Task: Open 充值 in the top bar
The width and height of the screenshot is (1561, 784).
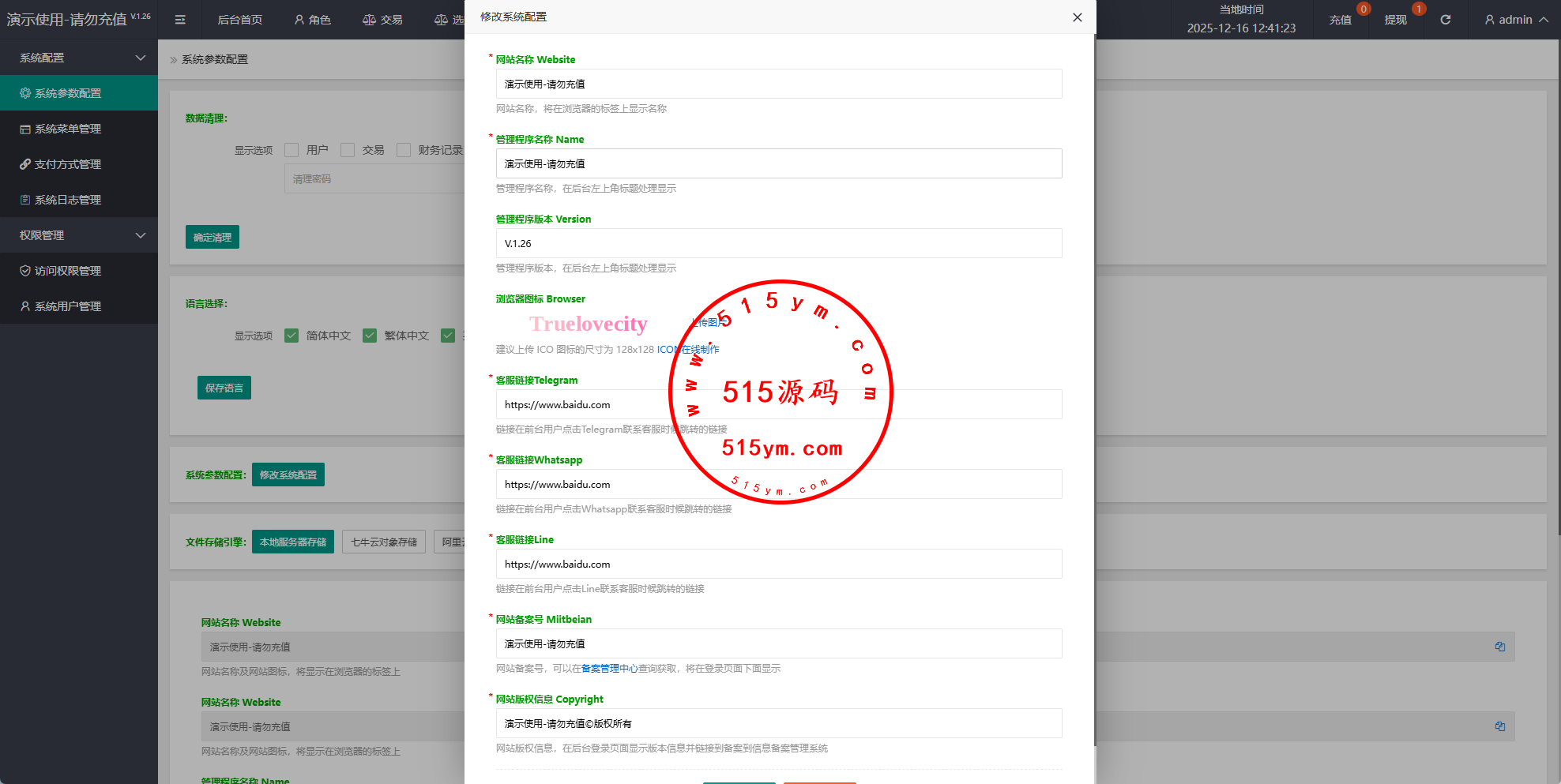Action: point(1341,20)
